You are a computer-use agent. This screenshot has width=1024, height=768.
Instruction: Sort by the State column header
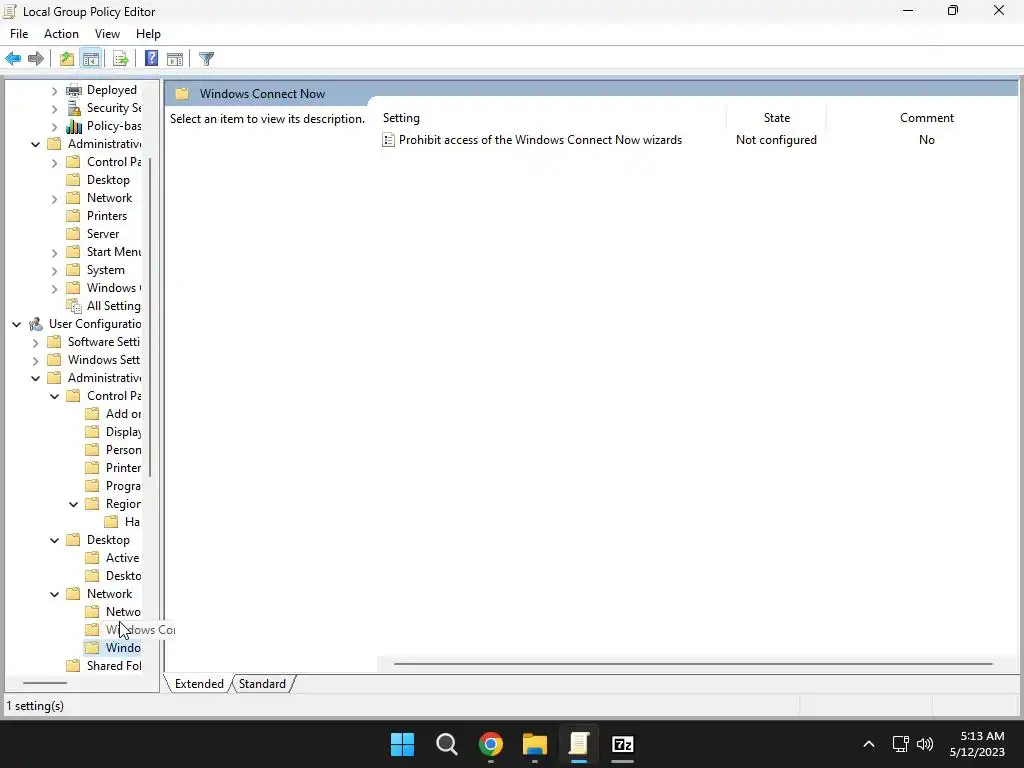[x=776, y=118]
